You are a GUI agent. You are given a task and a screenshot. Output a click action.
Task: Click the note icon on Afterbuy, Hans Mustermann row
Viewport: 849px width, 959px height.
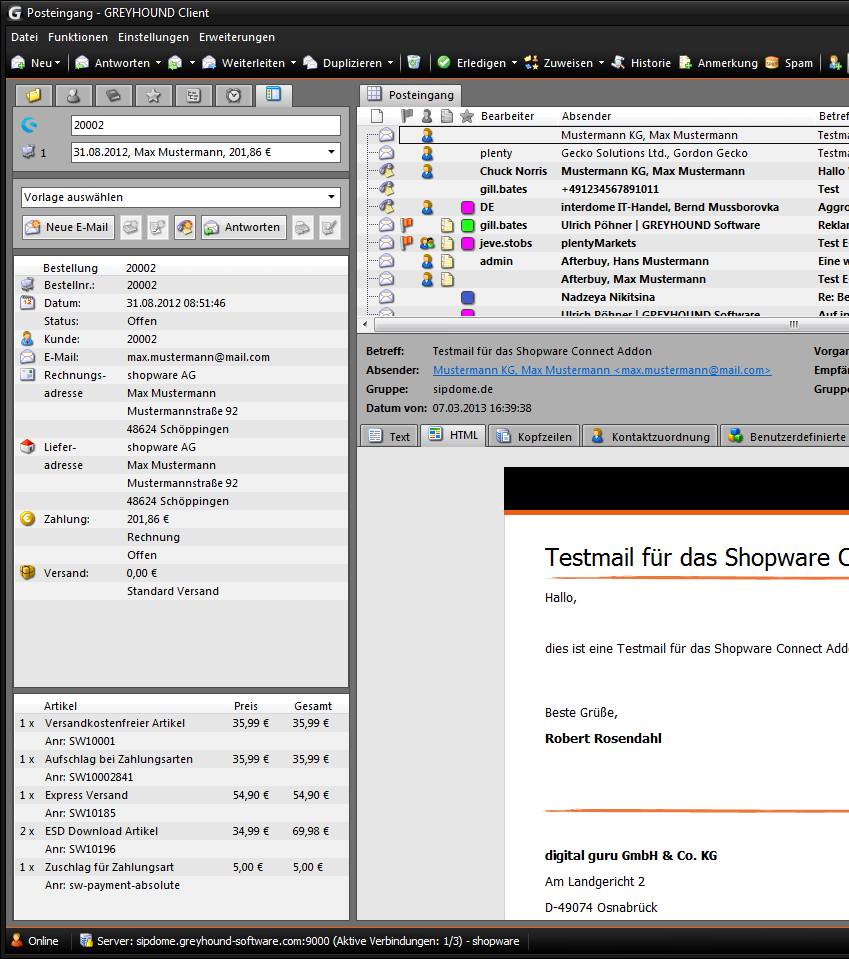click(447, 261)
